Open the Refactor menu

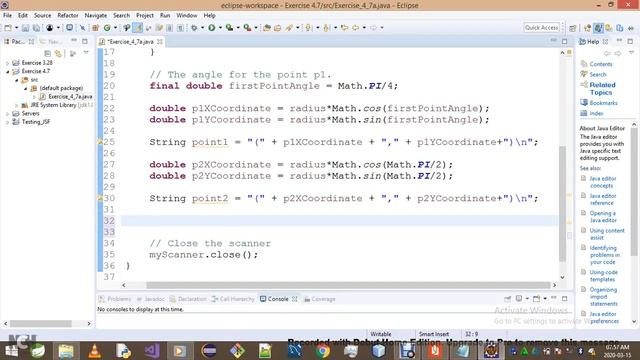click(68, 16)
